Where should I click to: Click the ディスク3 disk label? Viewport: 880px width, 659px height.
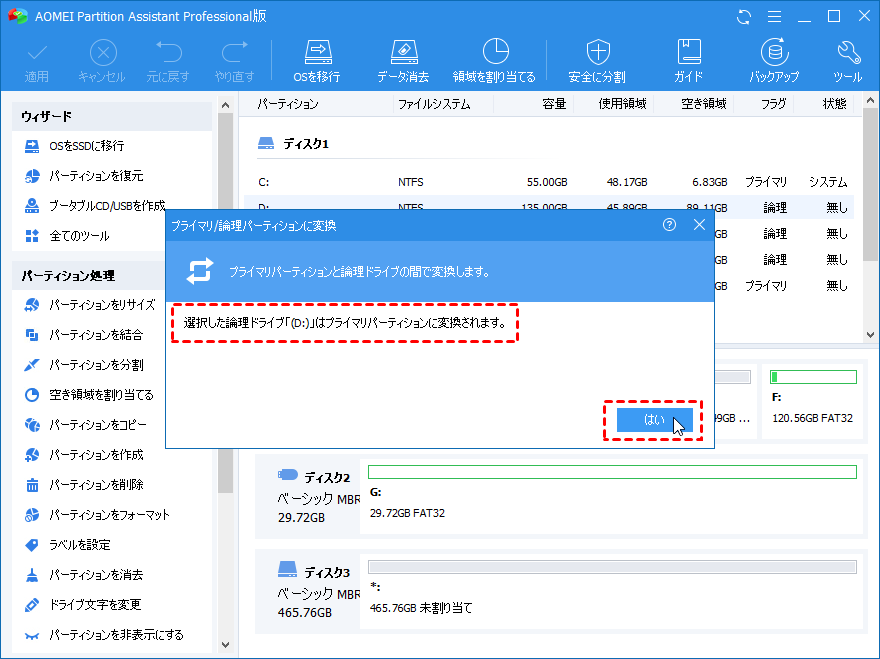point(327,573)
